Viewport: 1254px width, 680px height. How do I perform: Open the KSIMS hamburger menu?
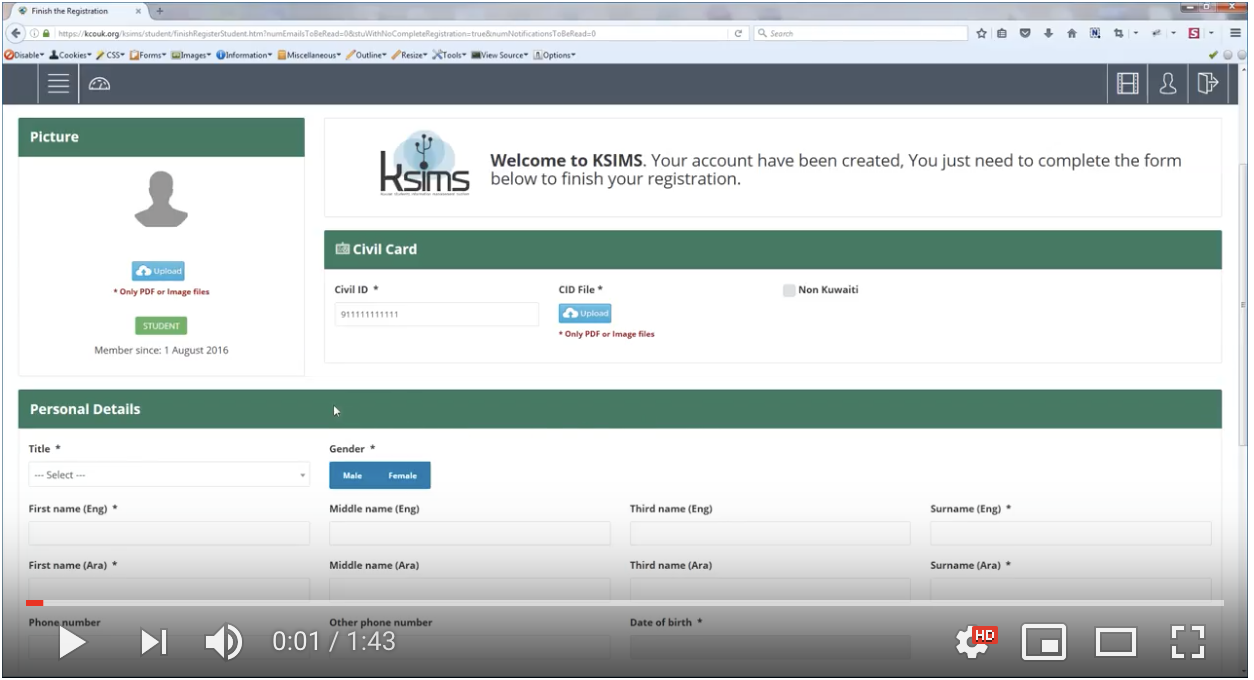(x=59, y=85)
